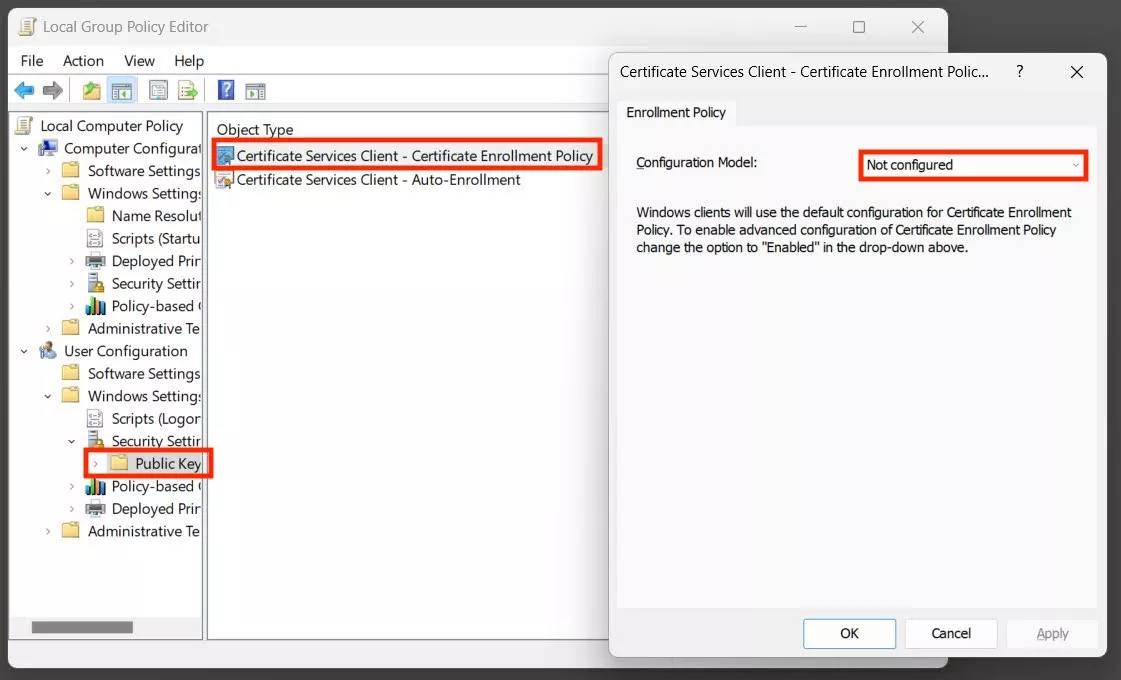
Task: Select the Enrollment Policy tab
Action: point(676,112)
